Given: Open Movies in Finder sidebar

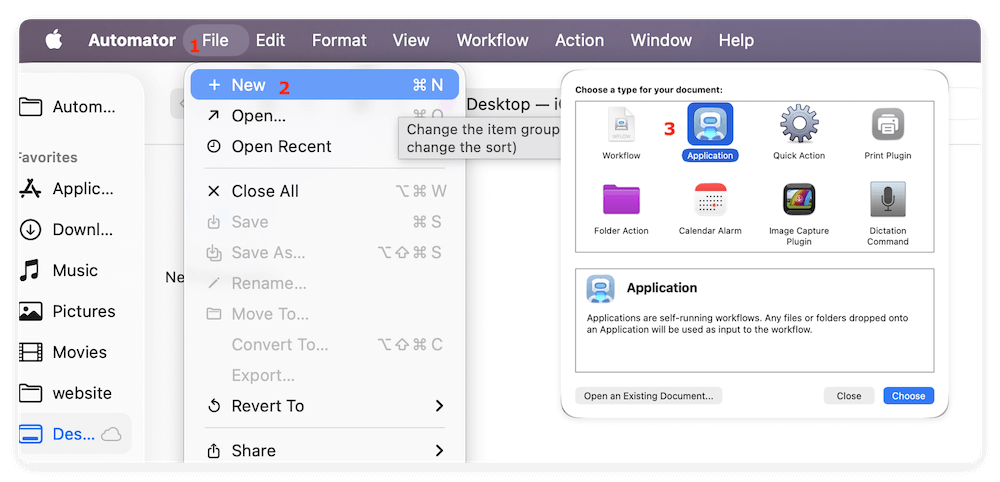Looking at the screenshot, I should [63, 352].
